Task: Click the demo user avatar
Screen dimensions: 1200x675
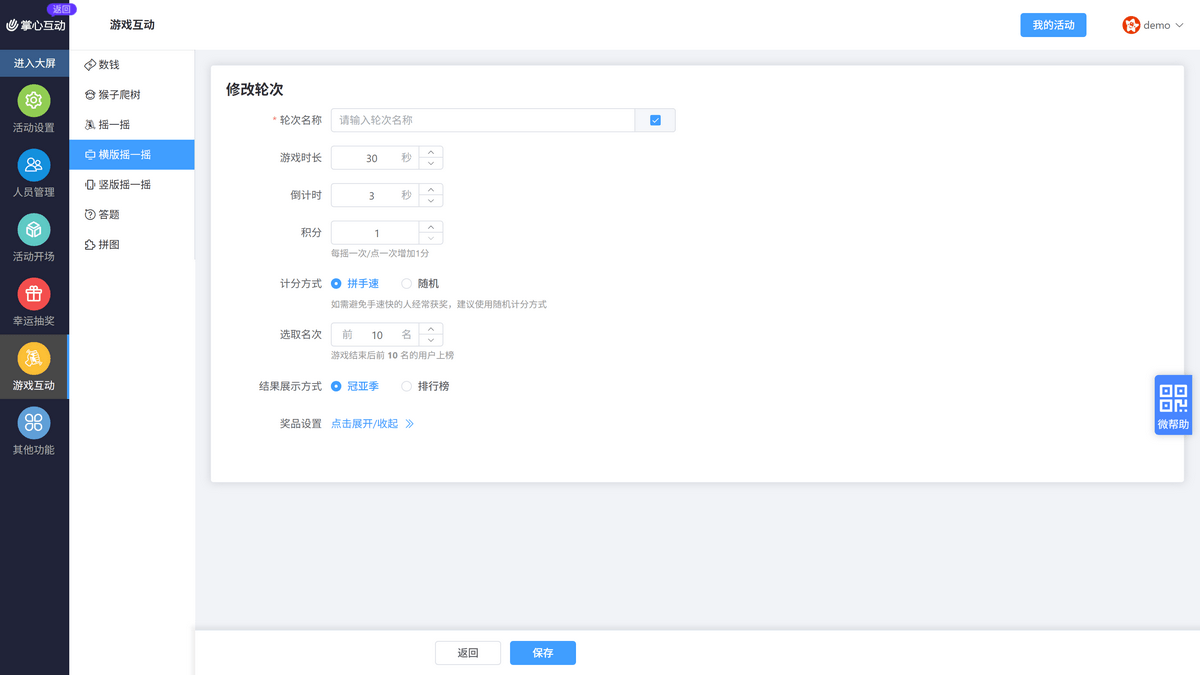Action: (x=1131, y=25)
